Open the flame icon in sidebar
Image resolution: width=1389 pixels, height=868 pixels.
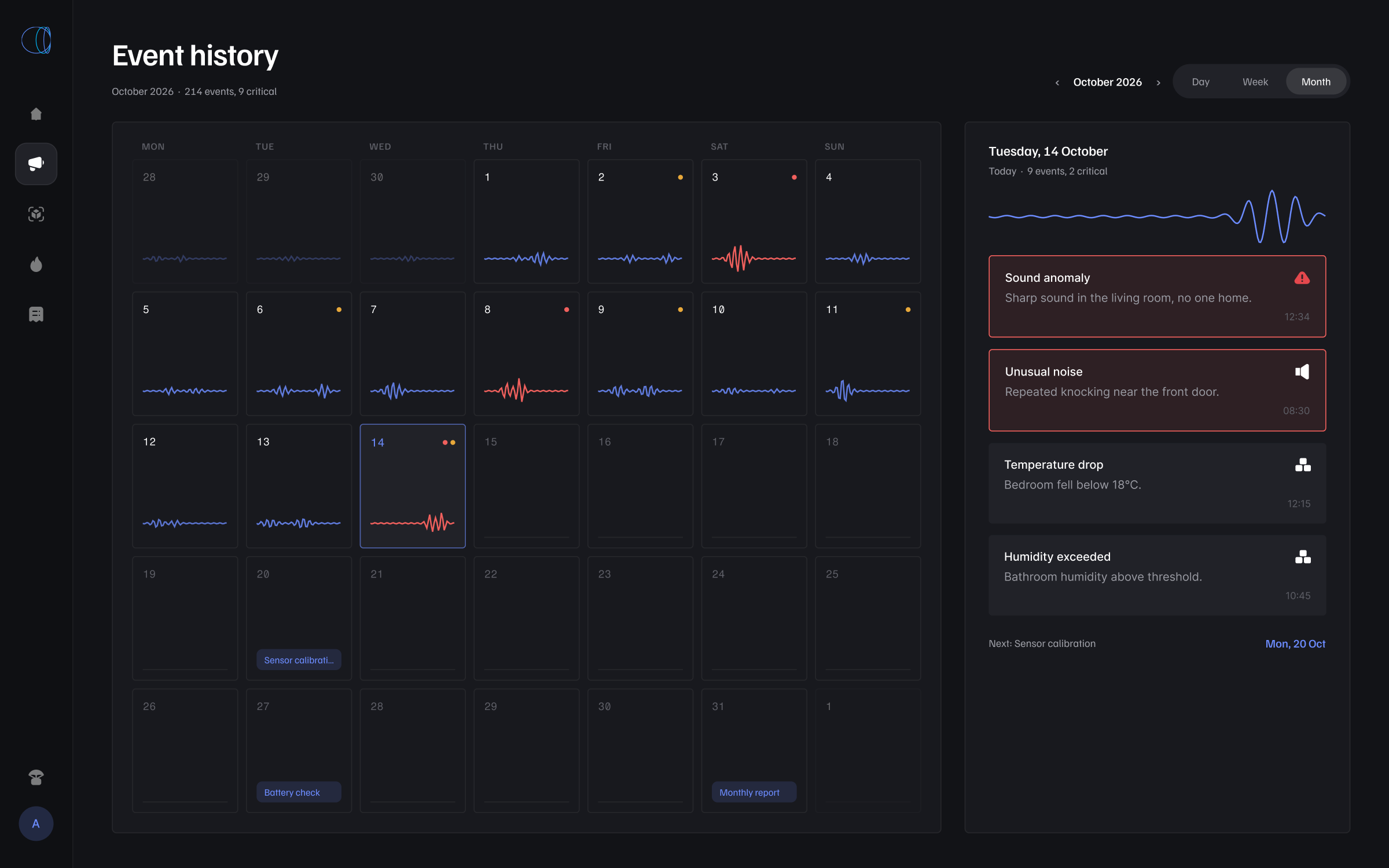tap(36, 264)
